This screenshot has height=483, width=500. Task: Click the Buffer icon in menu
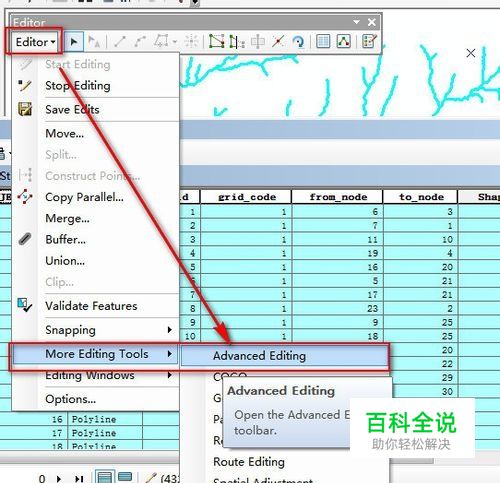tap(25, 239)
